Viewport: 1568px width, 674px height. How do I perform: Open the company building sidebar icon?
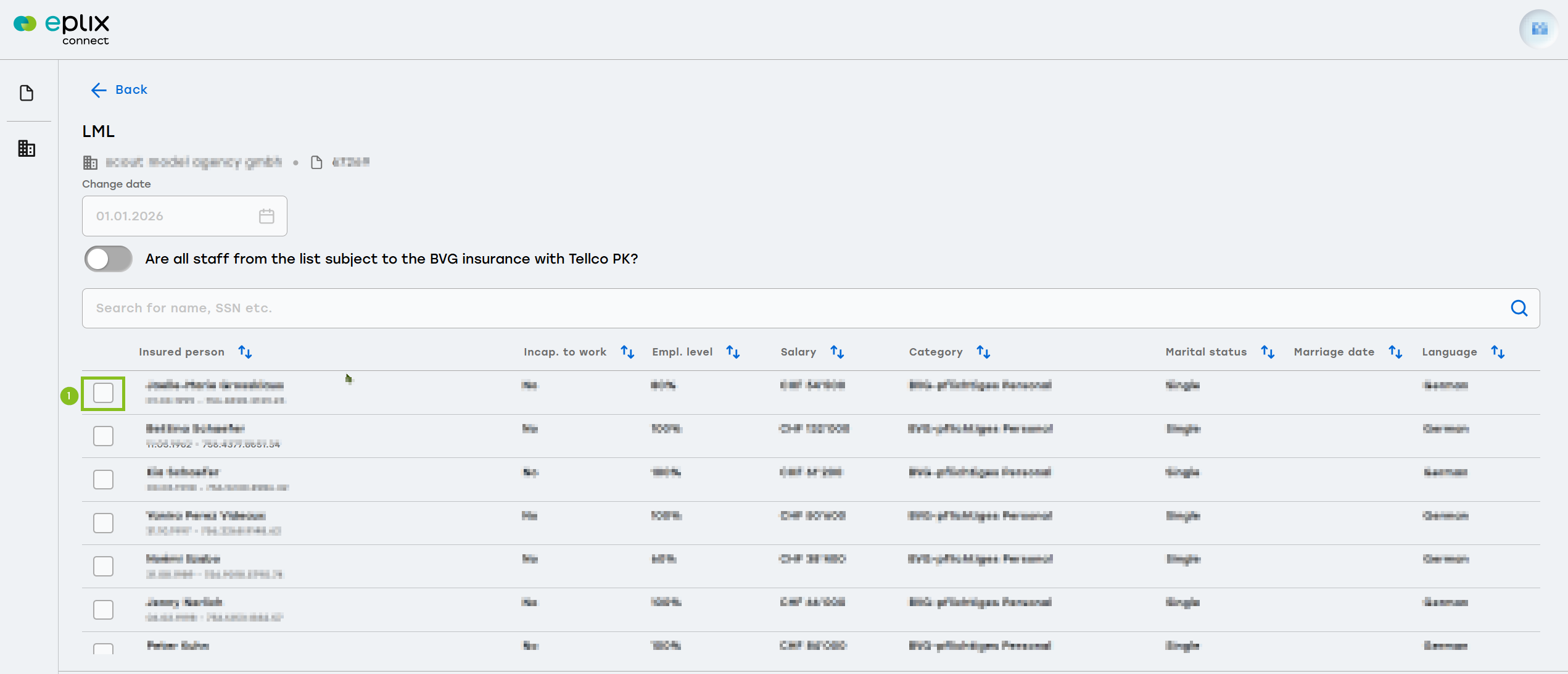point(27,148)
